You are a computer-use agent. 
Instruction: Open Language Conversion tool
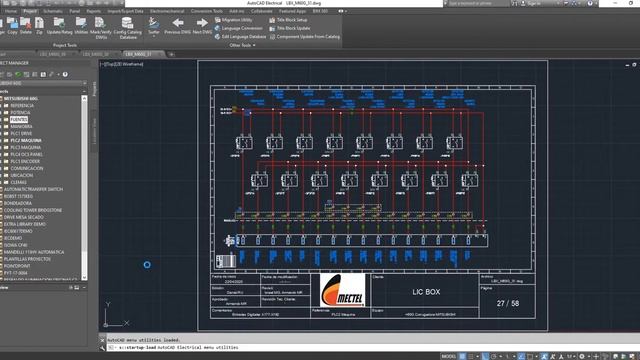238,28
